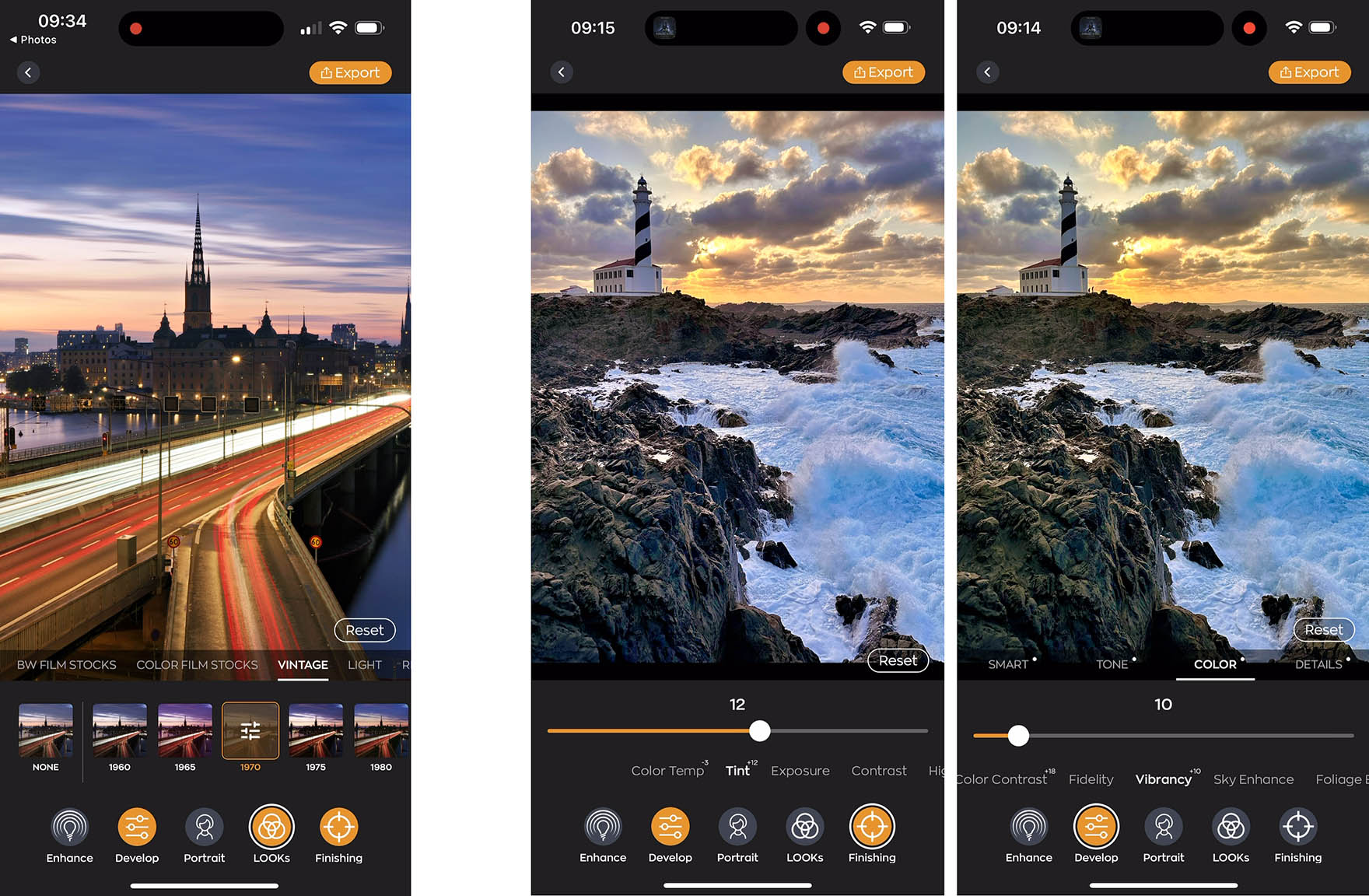1369x896 pixels.
Task: Tap Enhance icon below the city photo
Action: click(69, 828)
